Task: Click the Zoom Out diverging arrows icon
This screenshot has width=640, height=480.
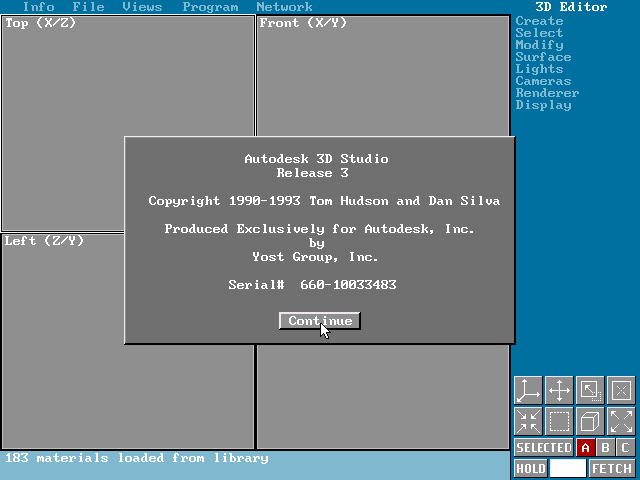Action: pyautogui.click(x=621, y=421)
